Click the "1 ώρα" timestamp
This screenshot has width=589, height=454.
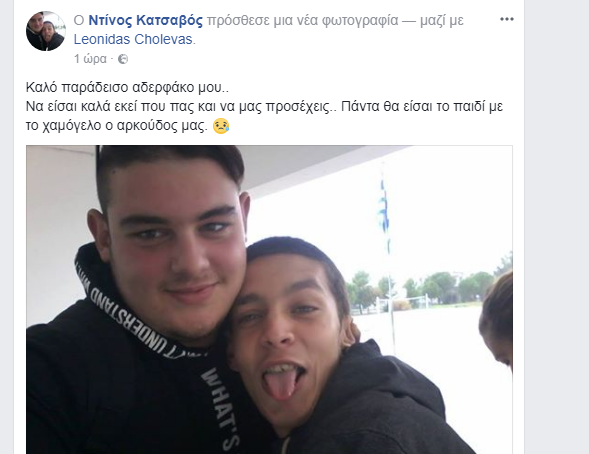pos(90,59)
